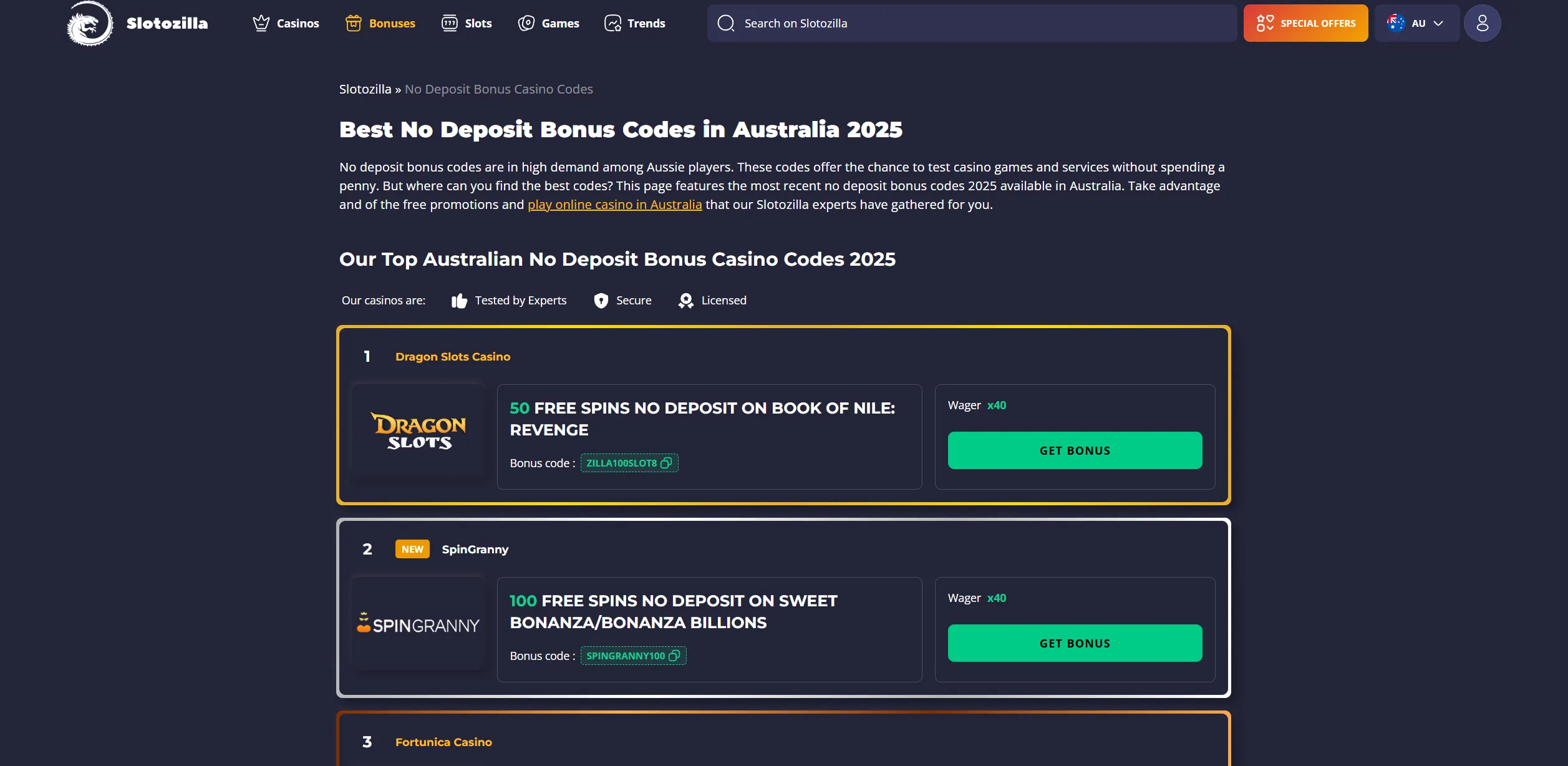This screenshot has width=1568, height=766.
Task: Open the Bonuses menu
Action: click(380, 23)
